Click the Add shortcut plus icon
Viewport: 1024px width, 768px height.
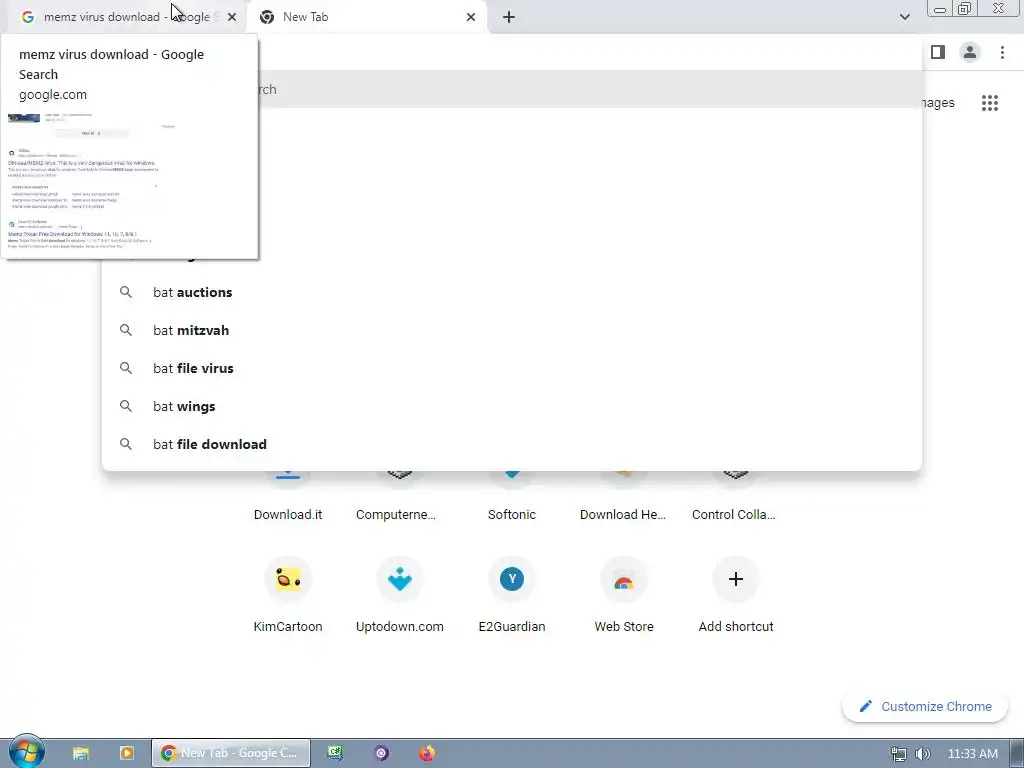(x=735, y=579)
